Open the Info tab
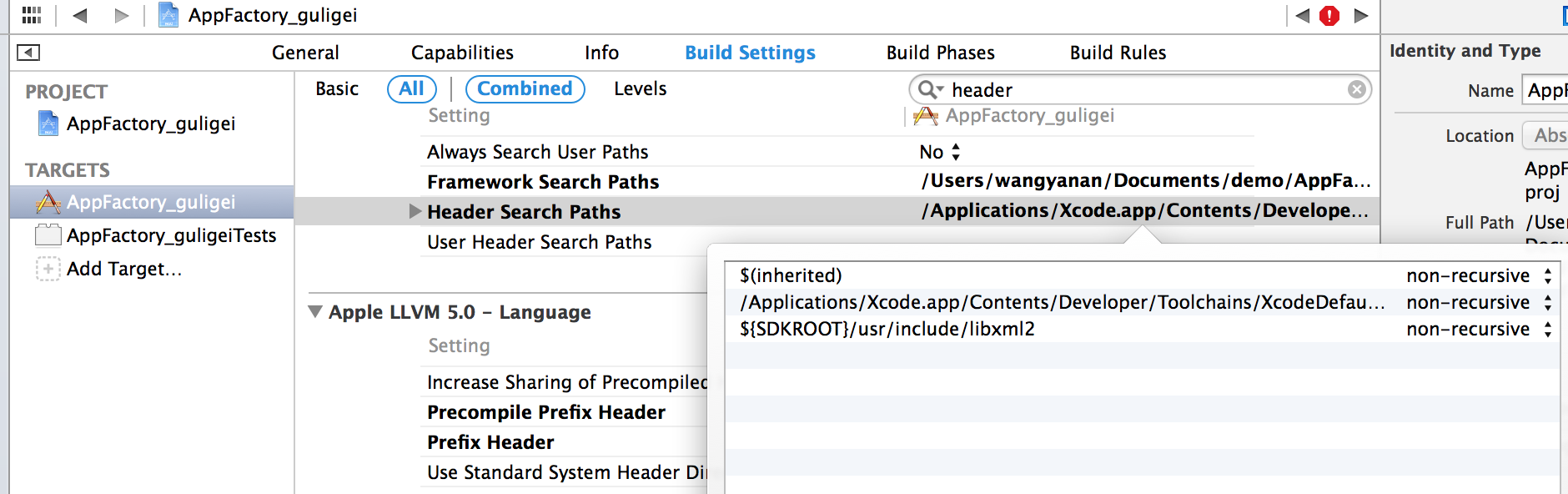 (601, 53)
